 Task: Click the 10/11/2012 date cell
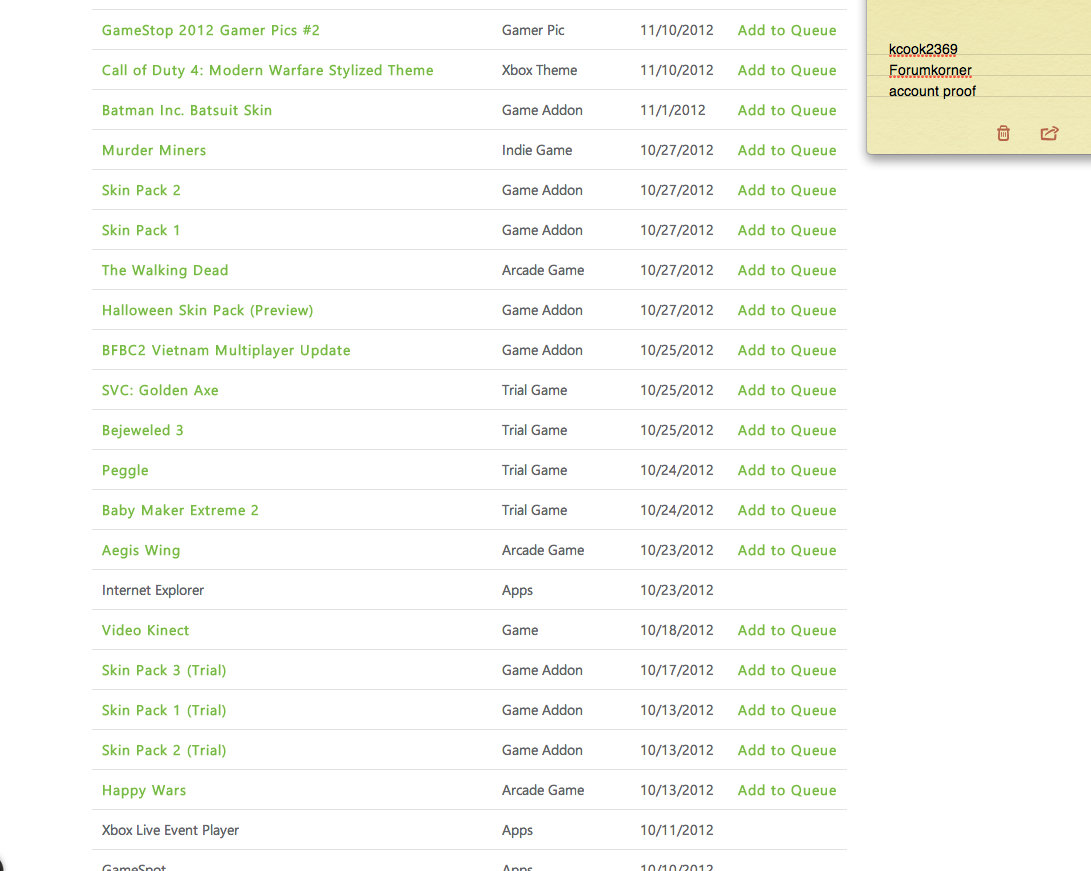(677, 830)
